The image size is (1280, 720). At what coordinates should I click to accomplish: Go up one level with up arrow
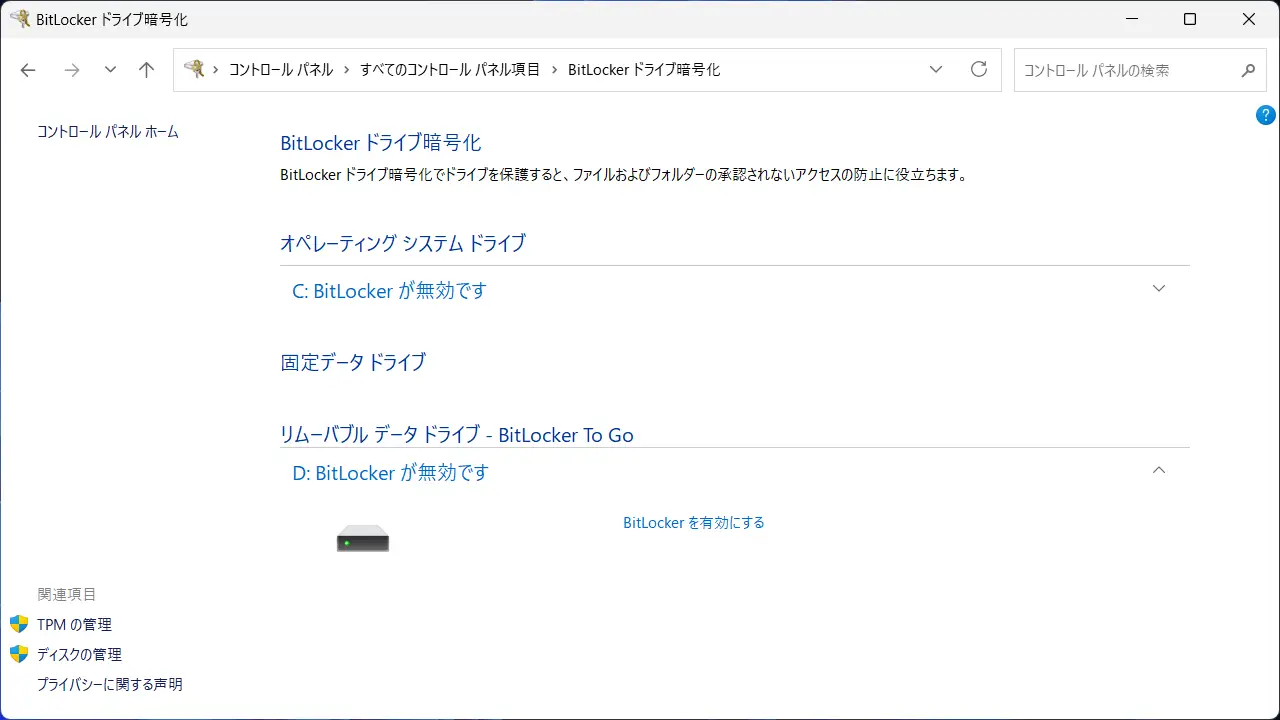146,70
